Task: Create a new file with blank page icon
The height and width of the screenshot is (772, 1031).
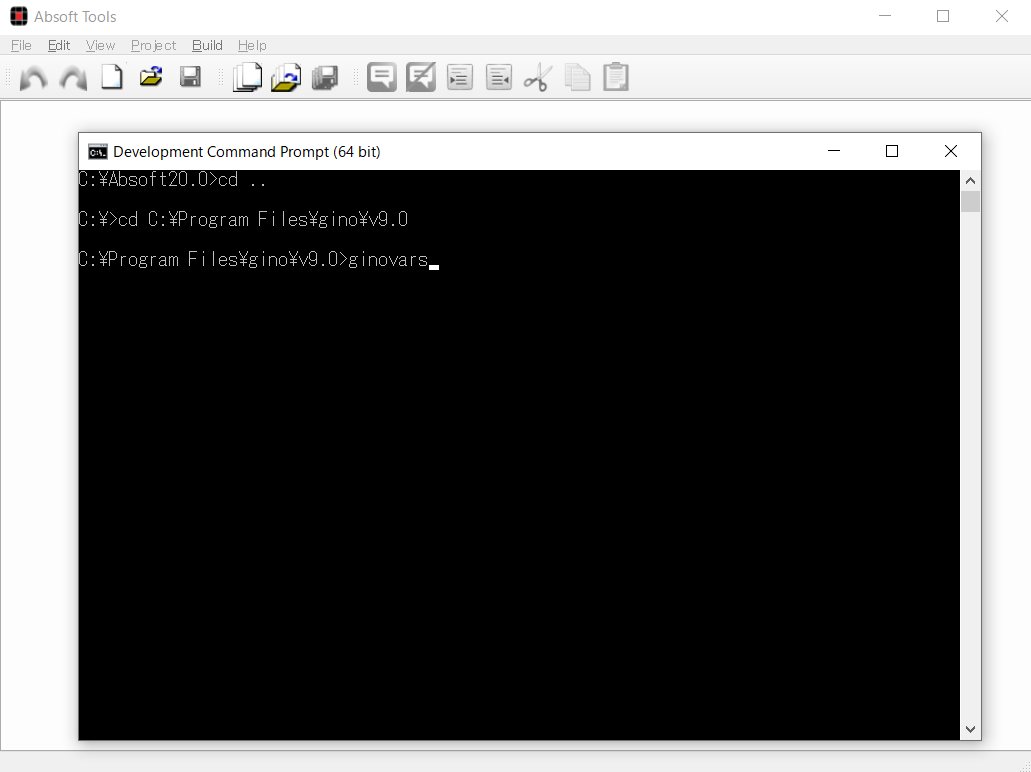Action: 112,77
